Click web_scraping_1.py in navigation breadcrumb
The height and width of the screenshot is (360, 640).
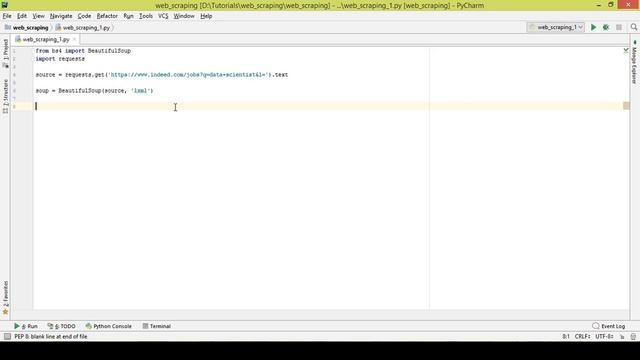pyautogui.click(x=83, y=28)
